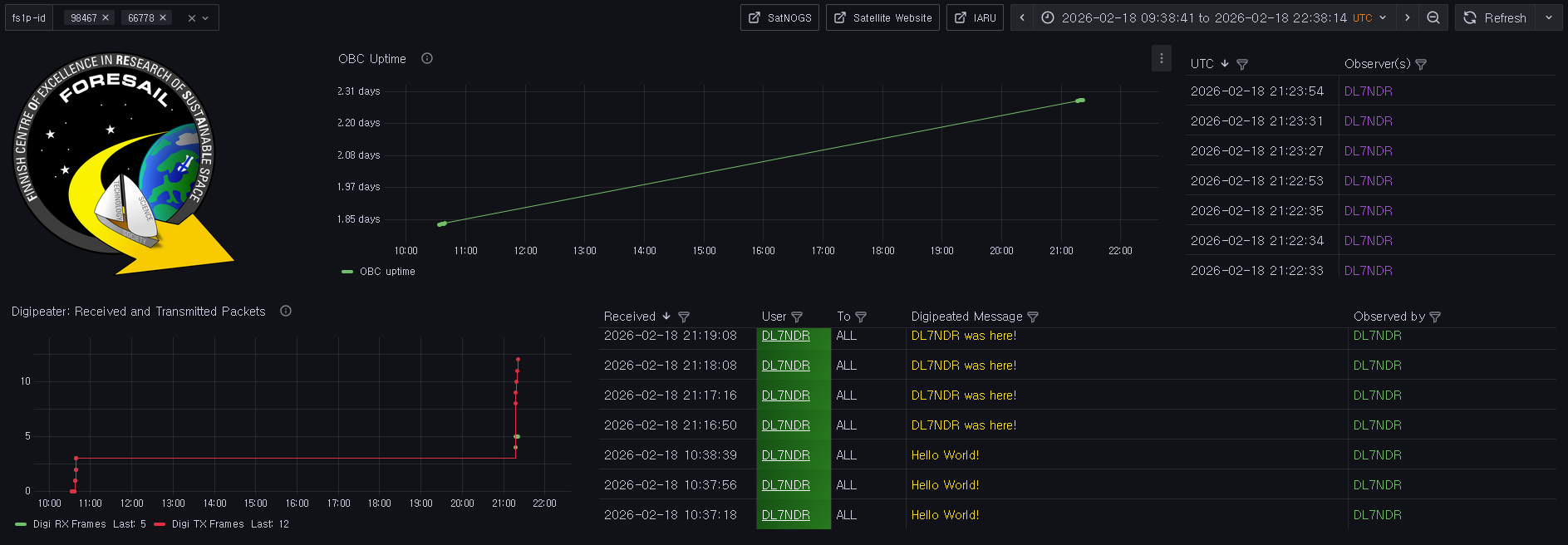Open the time range picker
The width and height of the screenshot is (1568, 545).
[x=1213, y=17]
